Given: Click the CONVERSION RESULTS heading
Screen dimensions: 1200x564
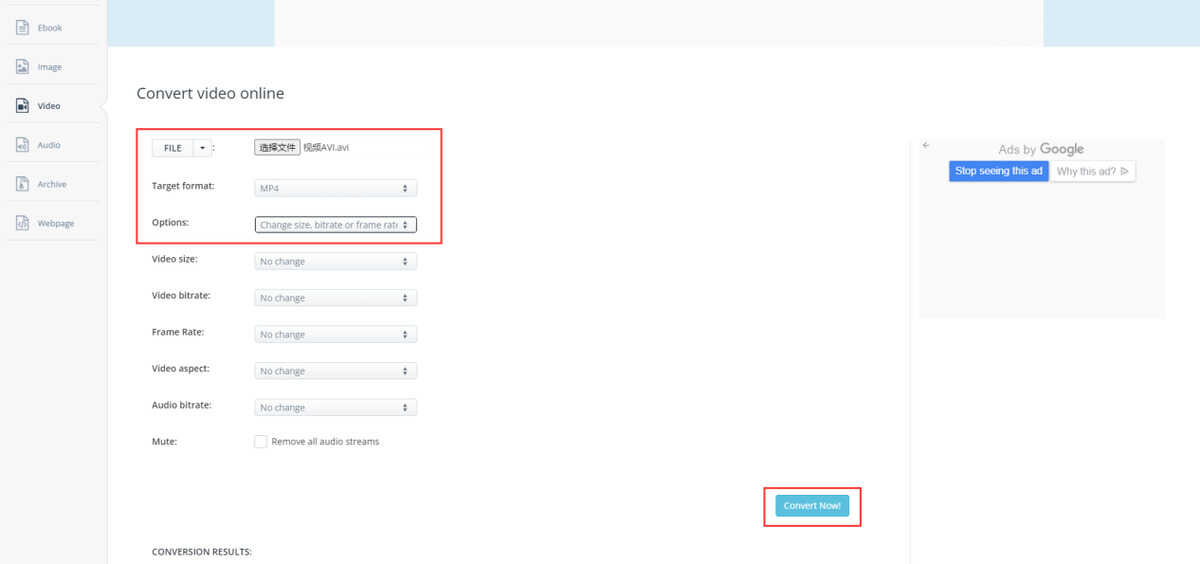Looking at the screenshot, I should point(202,551).
